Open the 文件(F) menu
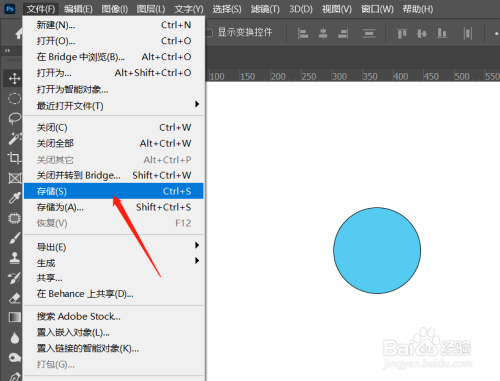Screen dimensions: 500x381 point(41,9)
